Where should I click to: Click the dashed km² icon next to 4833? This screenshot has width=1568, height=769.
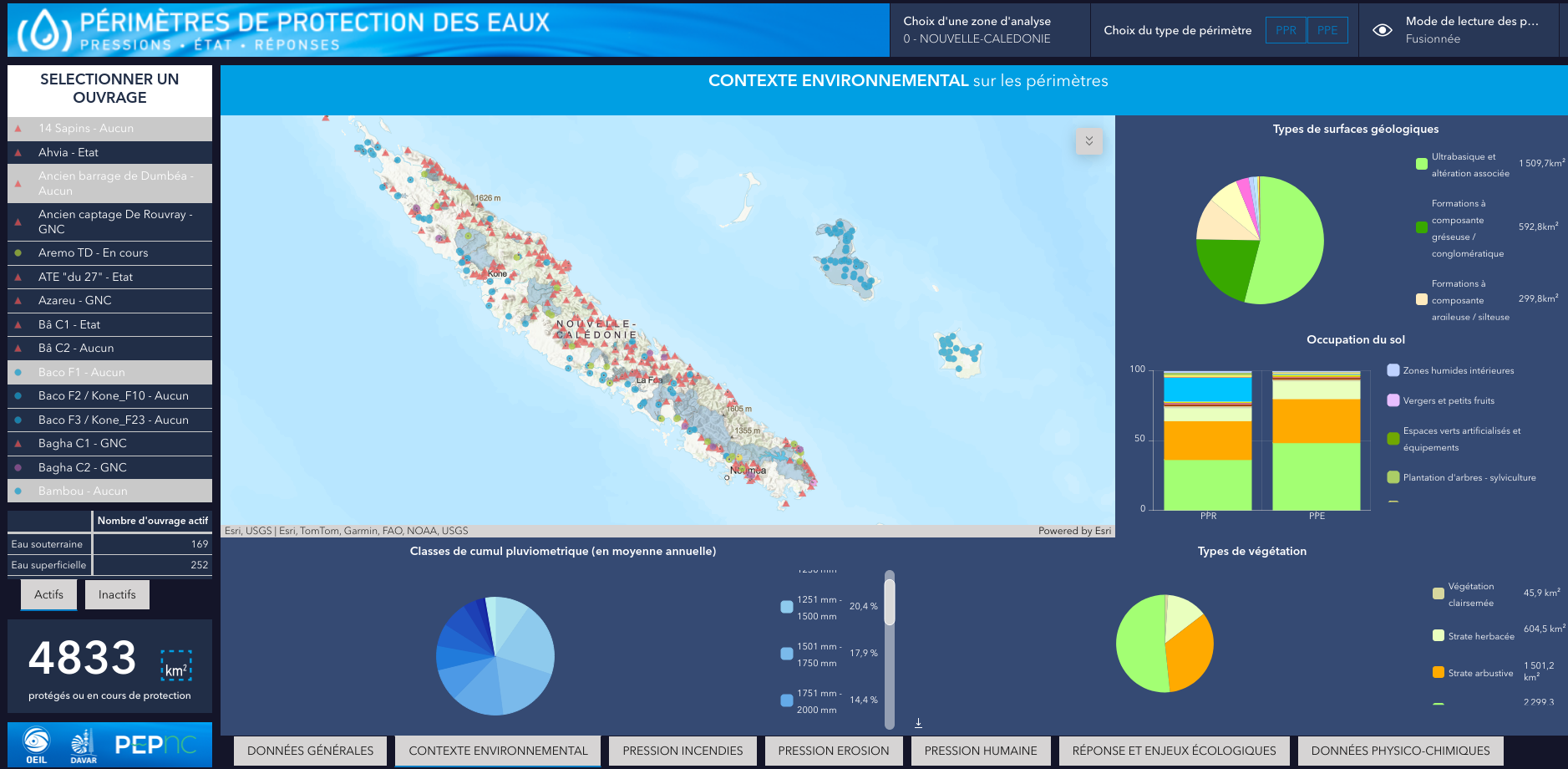point(176,666)
